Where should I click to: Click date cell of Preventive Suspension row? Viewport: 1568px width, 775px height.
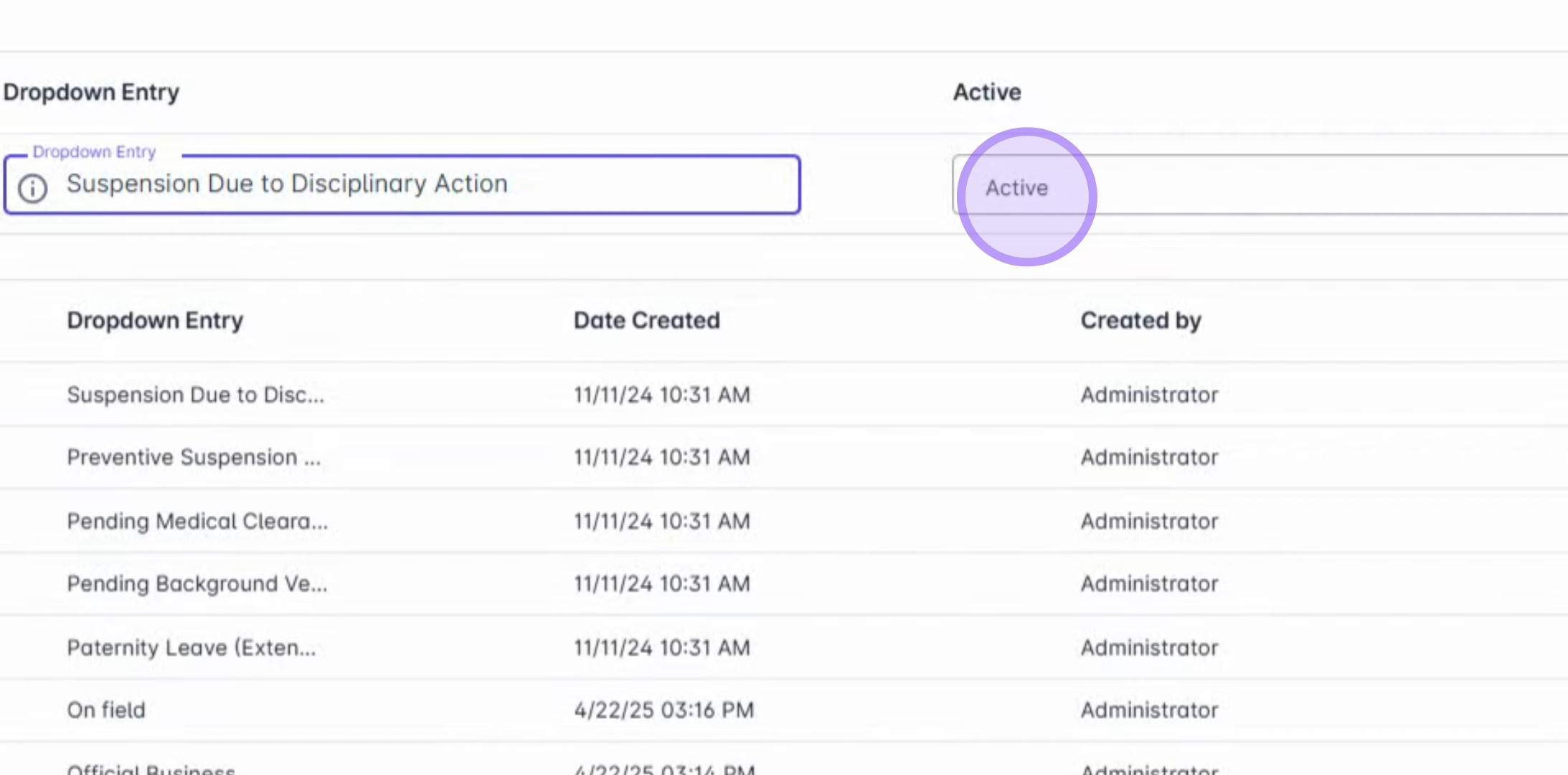click(661, 457)
